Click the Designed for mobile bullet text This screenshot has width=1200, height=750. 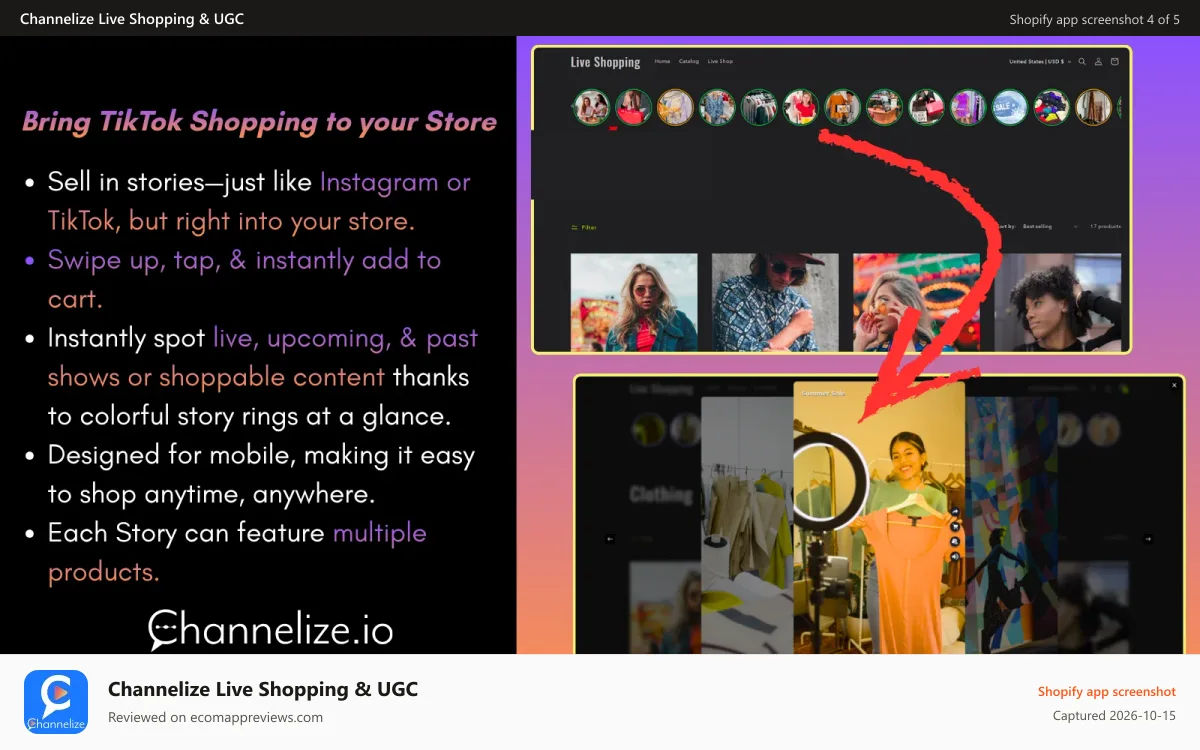coord(261,474)
